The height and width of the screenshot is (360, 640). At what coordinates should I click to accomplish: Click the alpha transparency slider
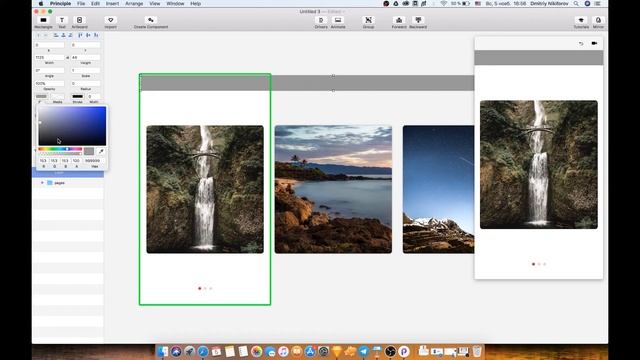60,153
